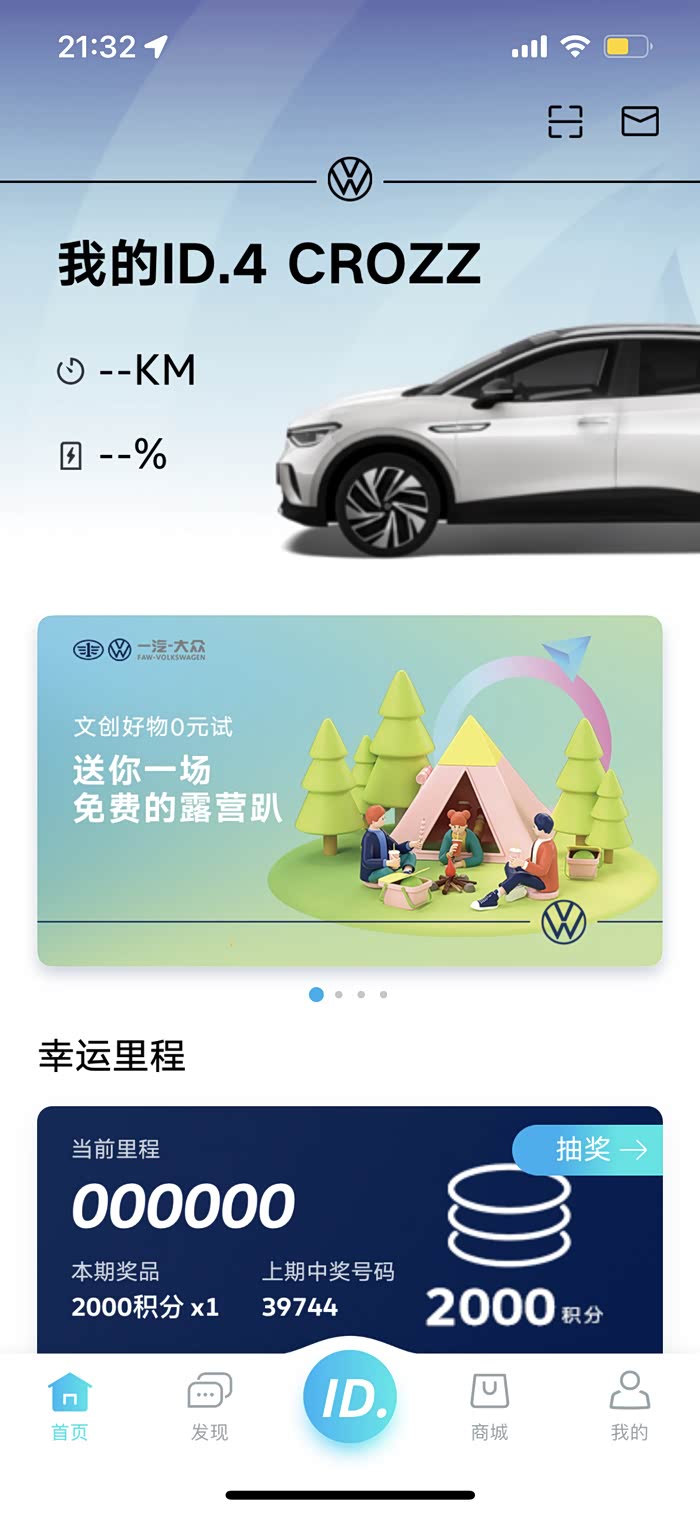The image size is (700, 1514).
Task: Open the camping party promo banner
Action: tap(350, 790)
